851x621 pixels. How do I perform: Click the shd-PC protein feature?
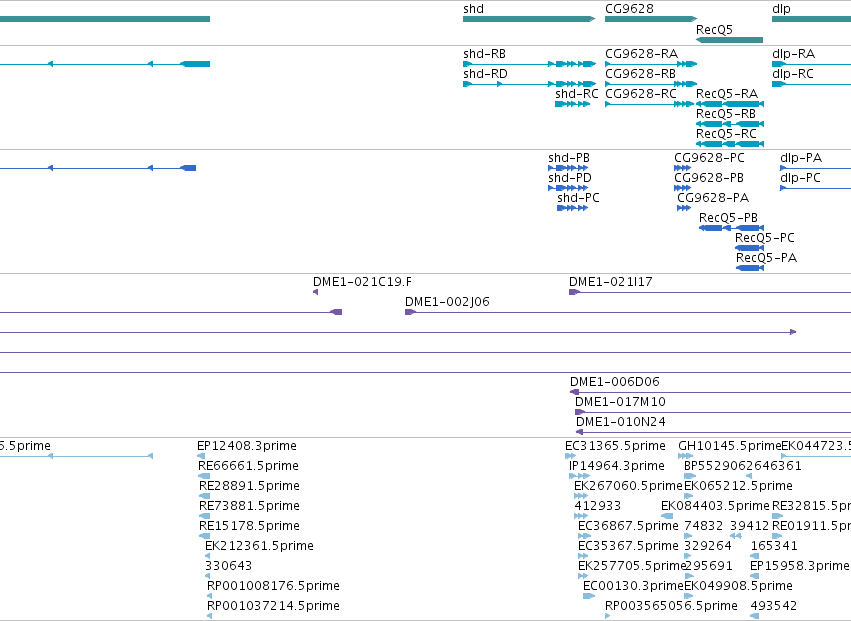coord(578,198)
